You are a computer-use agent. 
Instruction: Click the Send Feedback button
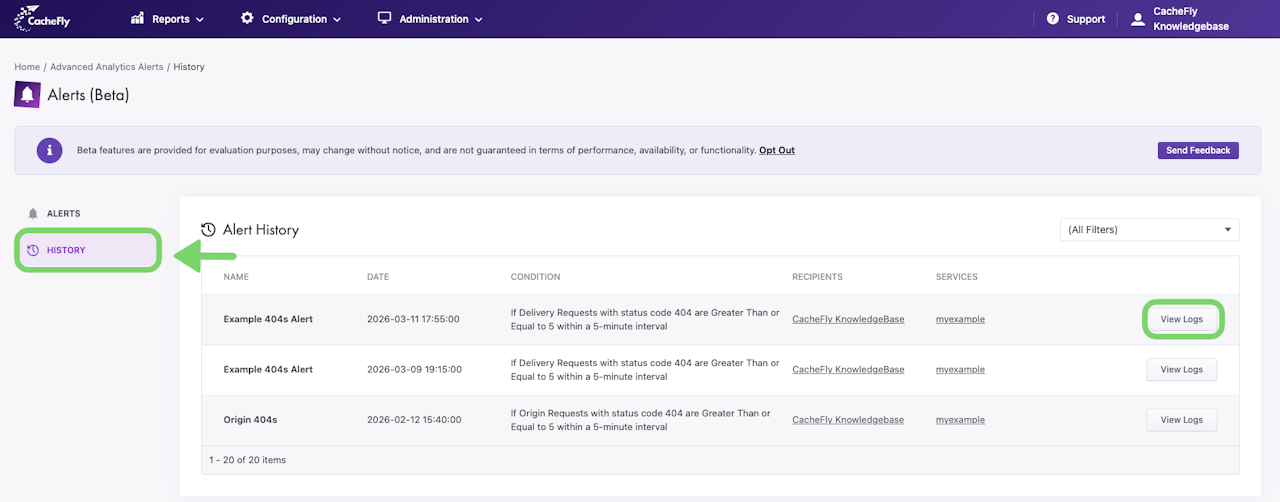1198,150
